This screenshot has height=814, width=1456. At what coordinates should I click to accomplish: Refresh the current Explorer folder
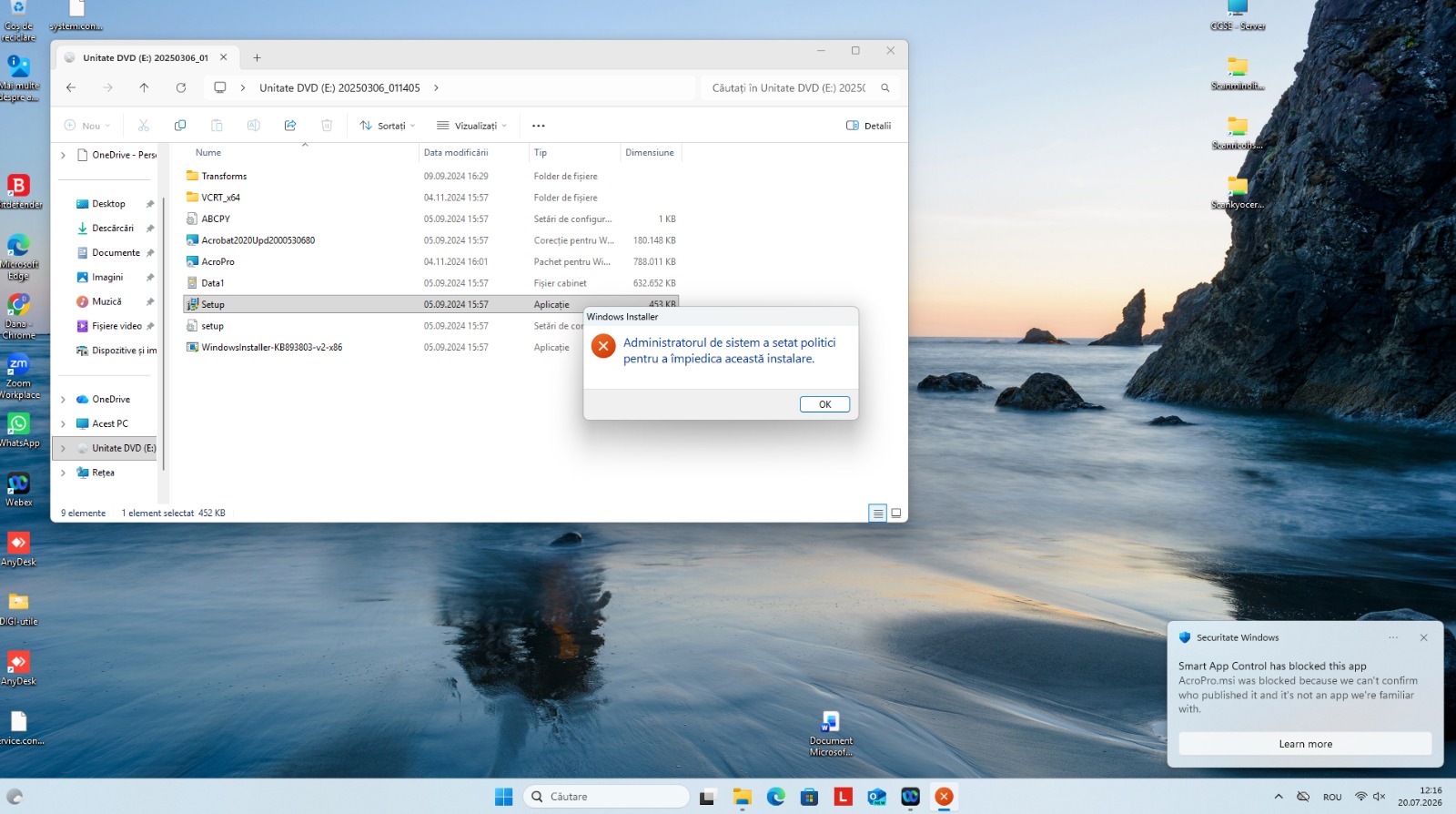tap(181, 87)
